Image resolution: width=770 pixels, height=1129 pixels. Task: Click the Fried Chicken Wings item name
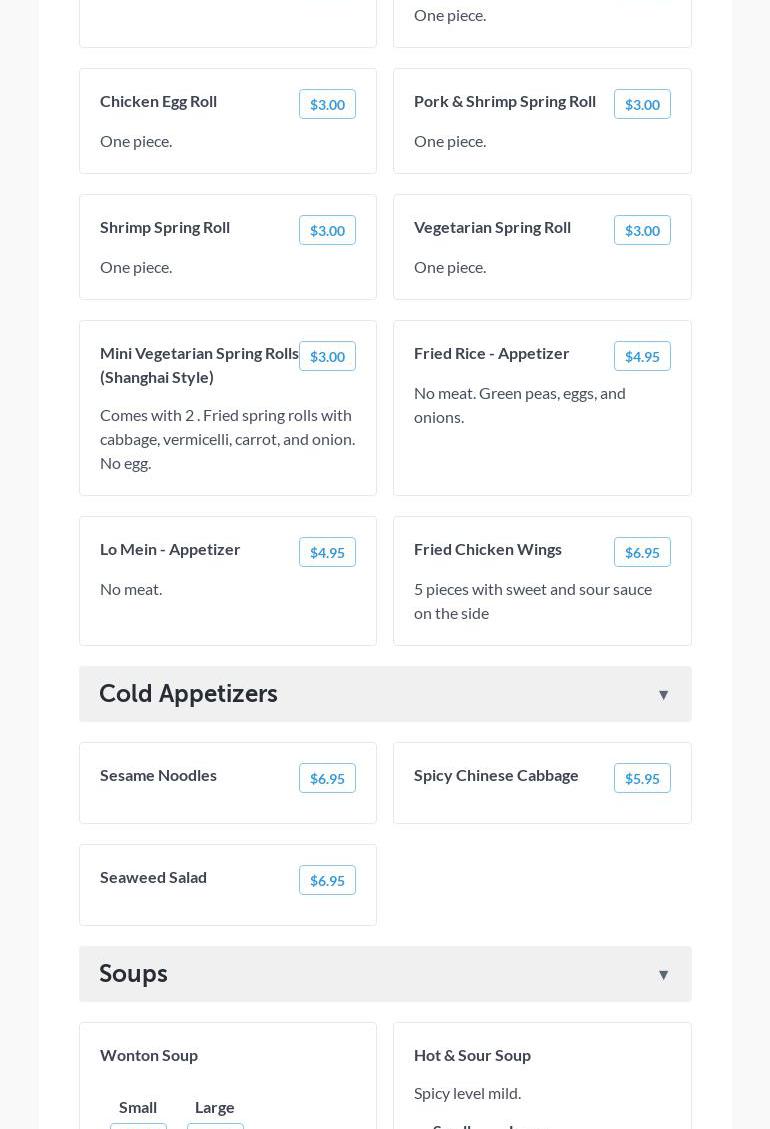click(488, 549)
